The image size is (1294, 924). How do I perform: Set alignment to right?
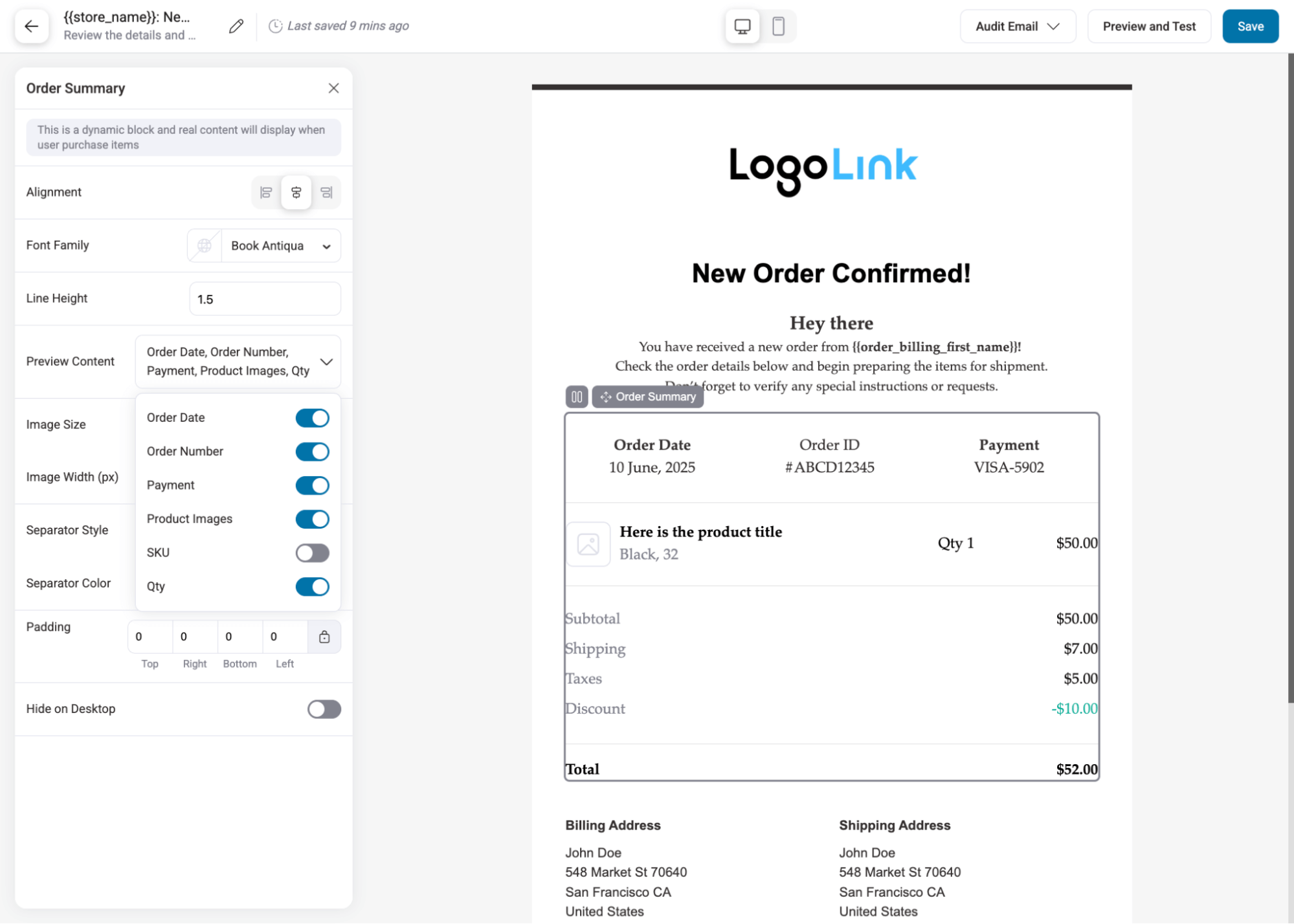coord(326,193)
